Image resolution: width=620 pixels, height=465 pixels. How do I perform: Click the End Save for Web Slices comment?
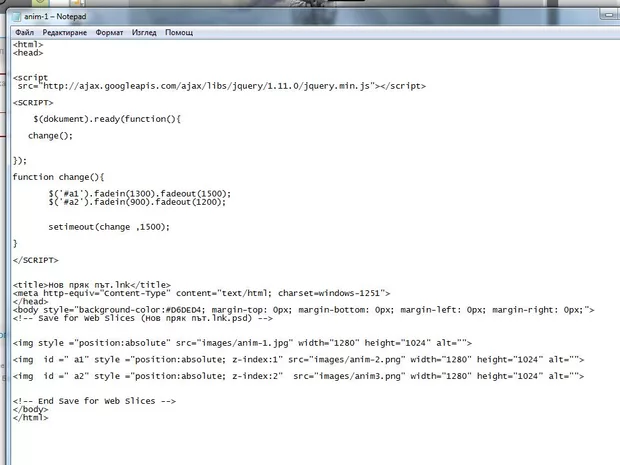tap(94, 401)
